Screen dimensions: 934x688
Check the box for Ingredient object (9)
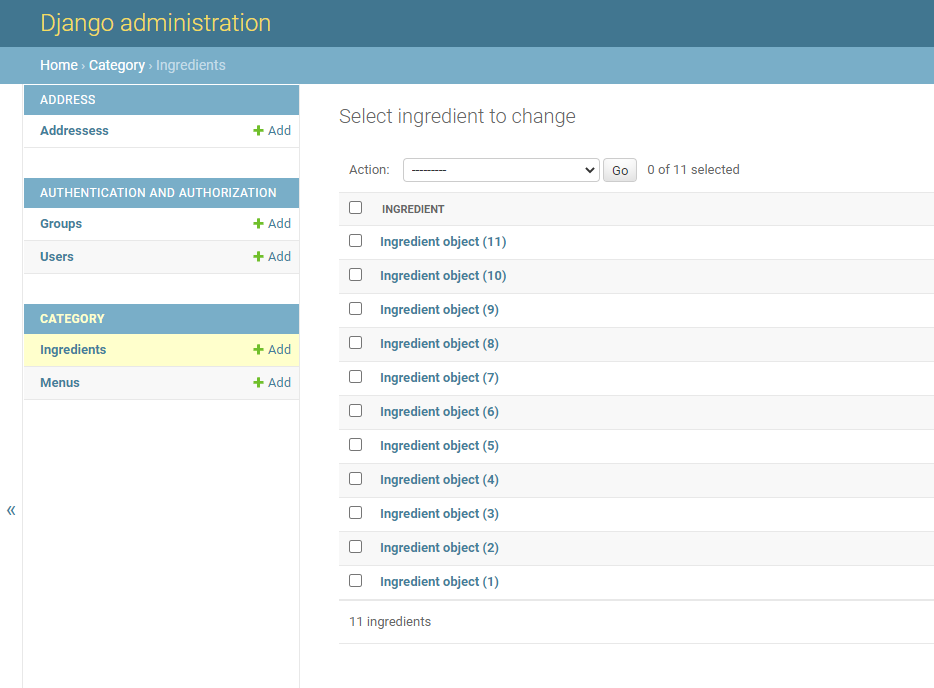356,309
